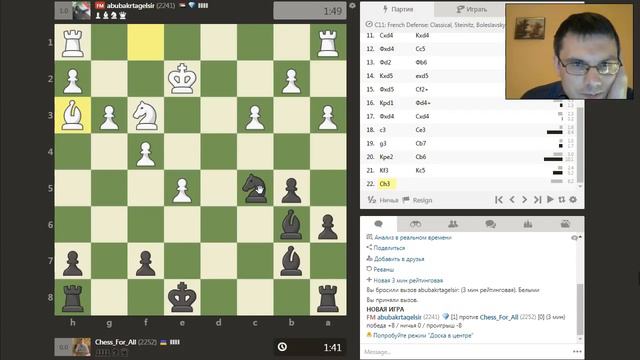The width and height of the screenshot is (640, 360).
Task: Step back one move with previous arrow
Action: (512, 200)
